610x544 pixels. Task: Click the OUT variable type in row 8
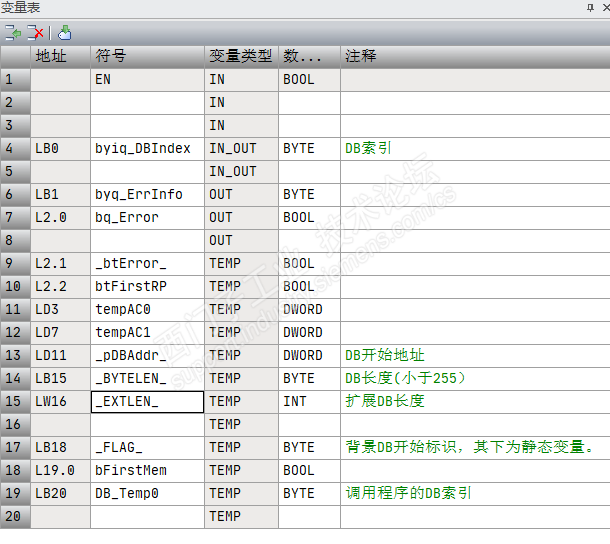[241, 241]
